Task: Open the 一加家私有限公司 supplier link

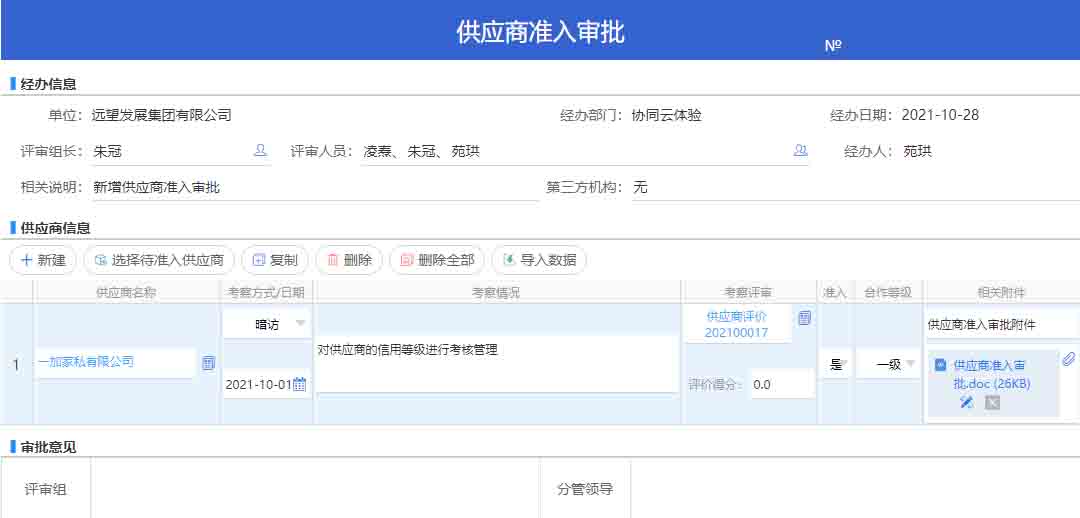Action: 86,362
